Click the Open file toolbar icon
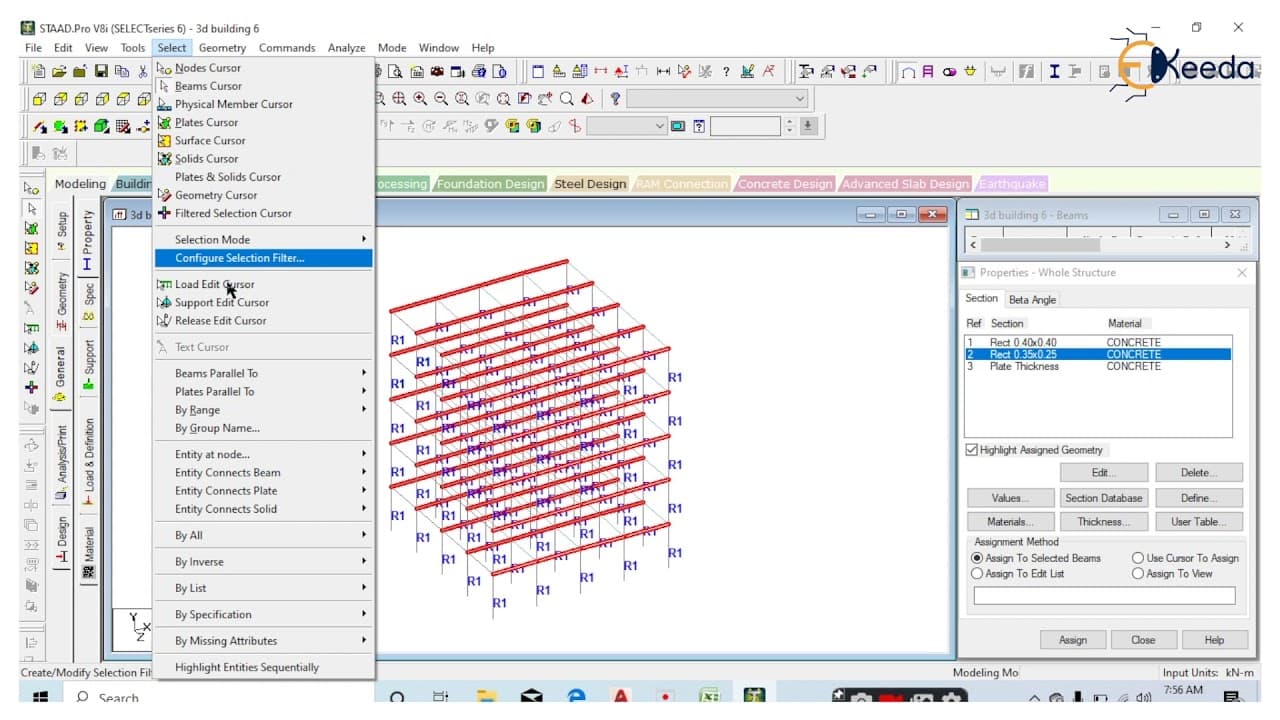Image resolution: width=1280 pixels, height=720 pixels. pyautogui.click(x=59, y=72)
